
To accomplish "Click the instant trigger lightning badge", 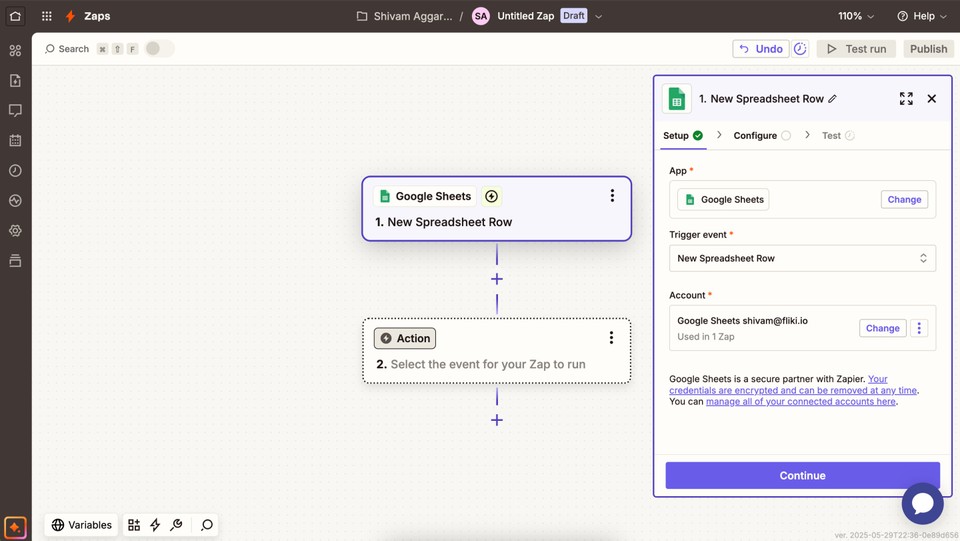I will tap(491, 196).
